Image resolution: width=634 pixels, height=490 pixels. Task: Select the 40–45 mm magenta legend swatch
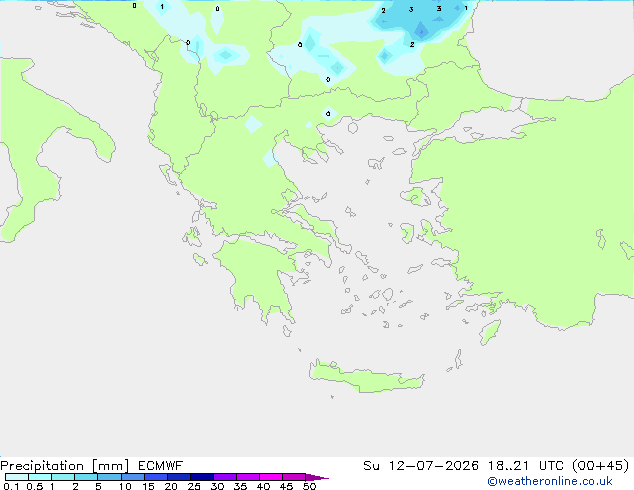coord(271,477)
